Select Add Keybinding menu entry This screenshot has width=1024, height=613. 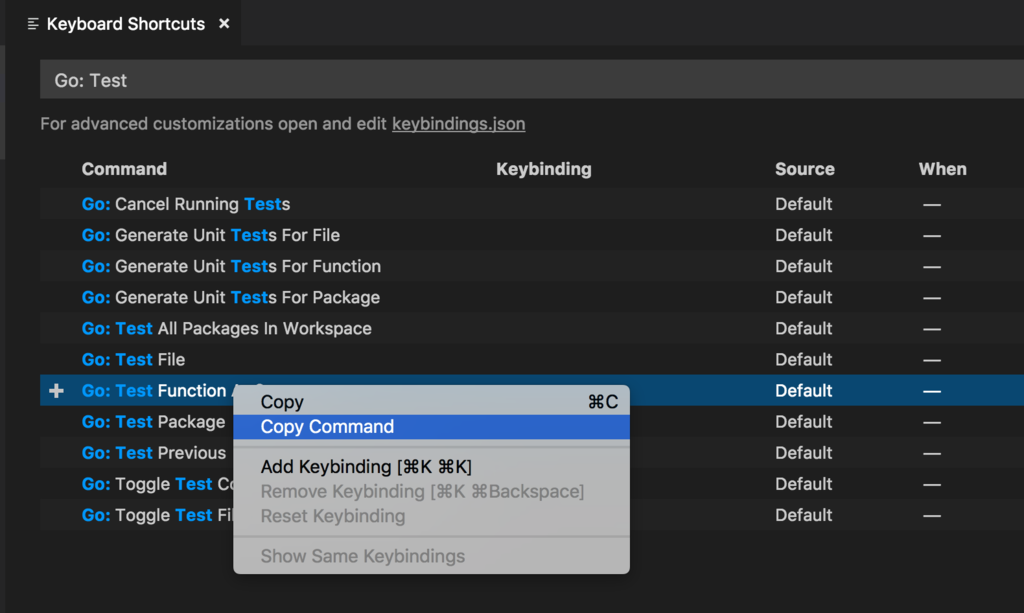tap(432, 467)
